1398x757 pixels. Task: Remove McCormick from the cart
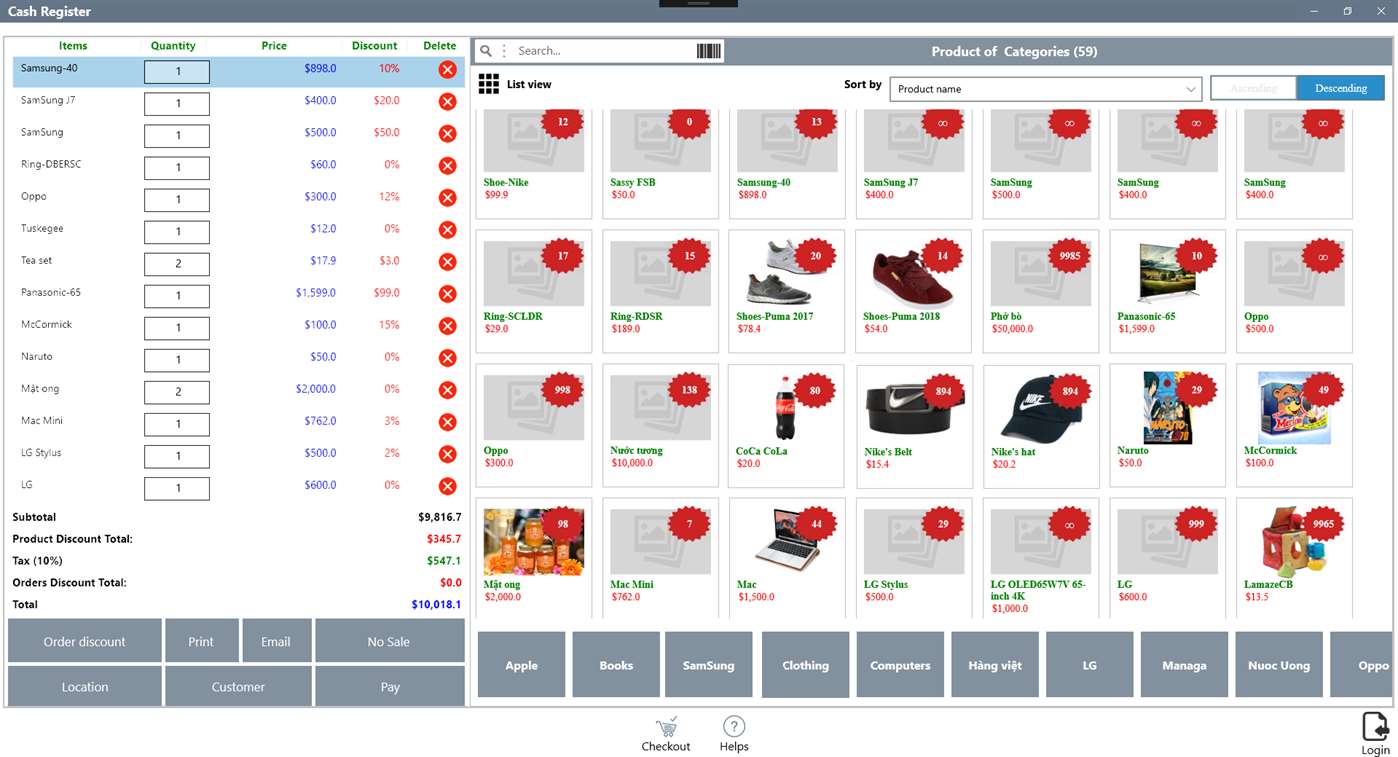coord(447,325)
